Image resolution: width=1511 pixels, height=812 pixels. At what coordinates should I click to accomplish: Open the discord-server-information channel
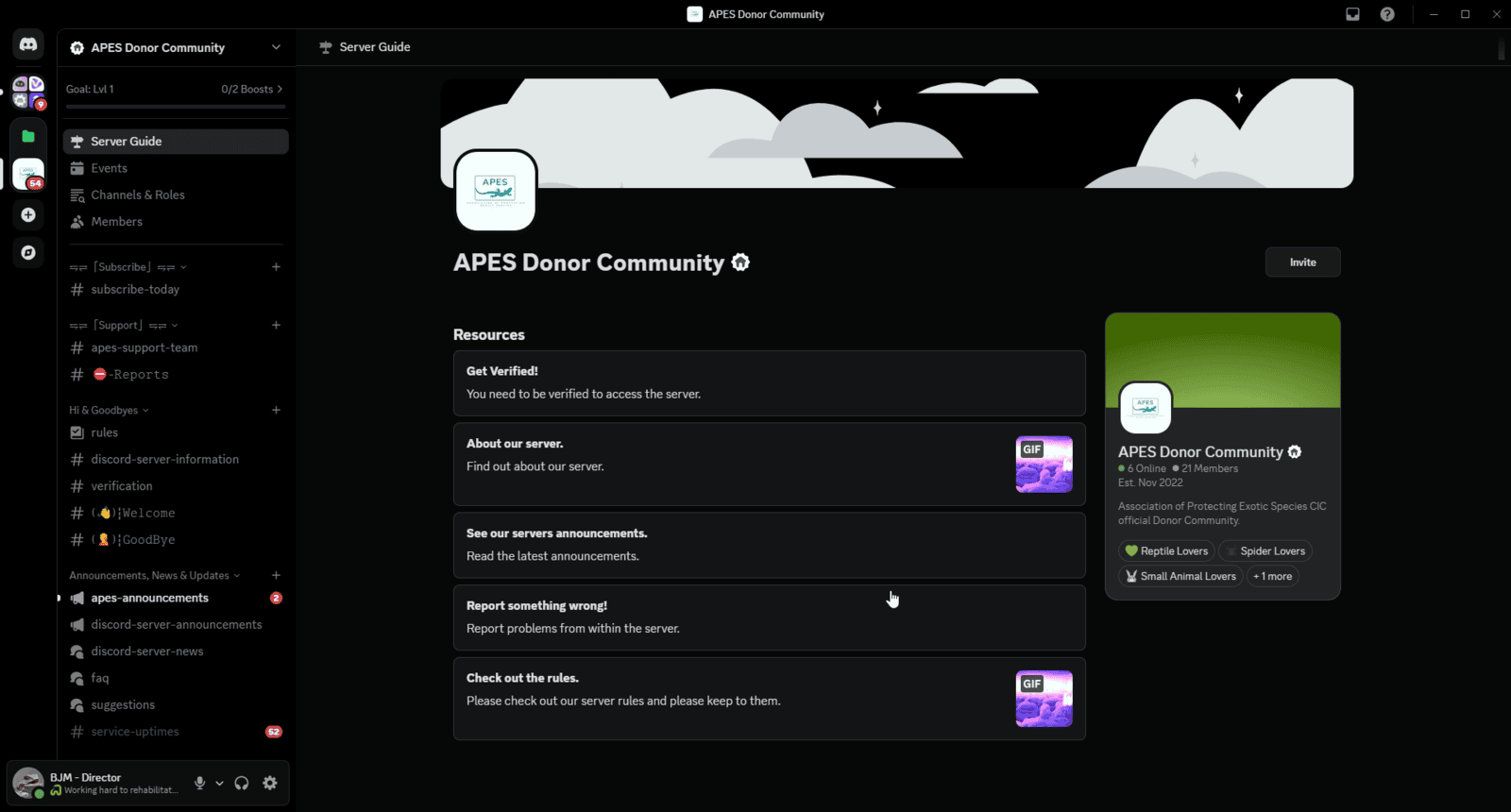pyautogui.click(x=176, y=459)
